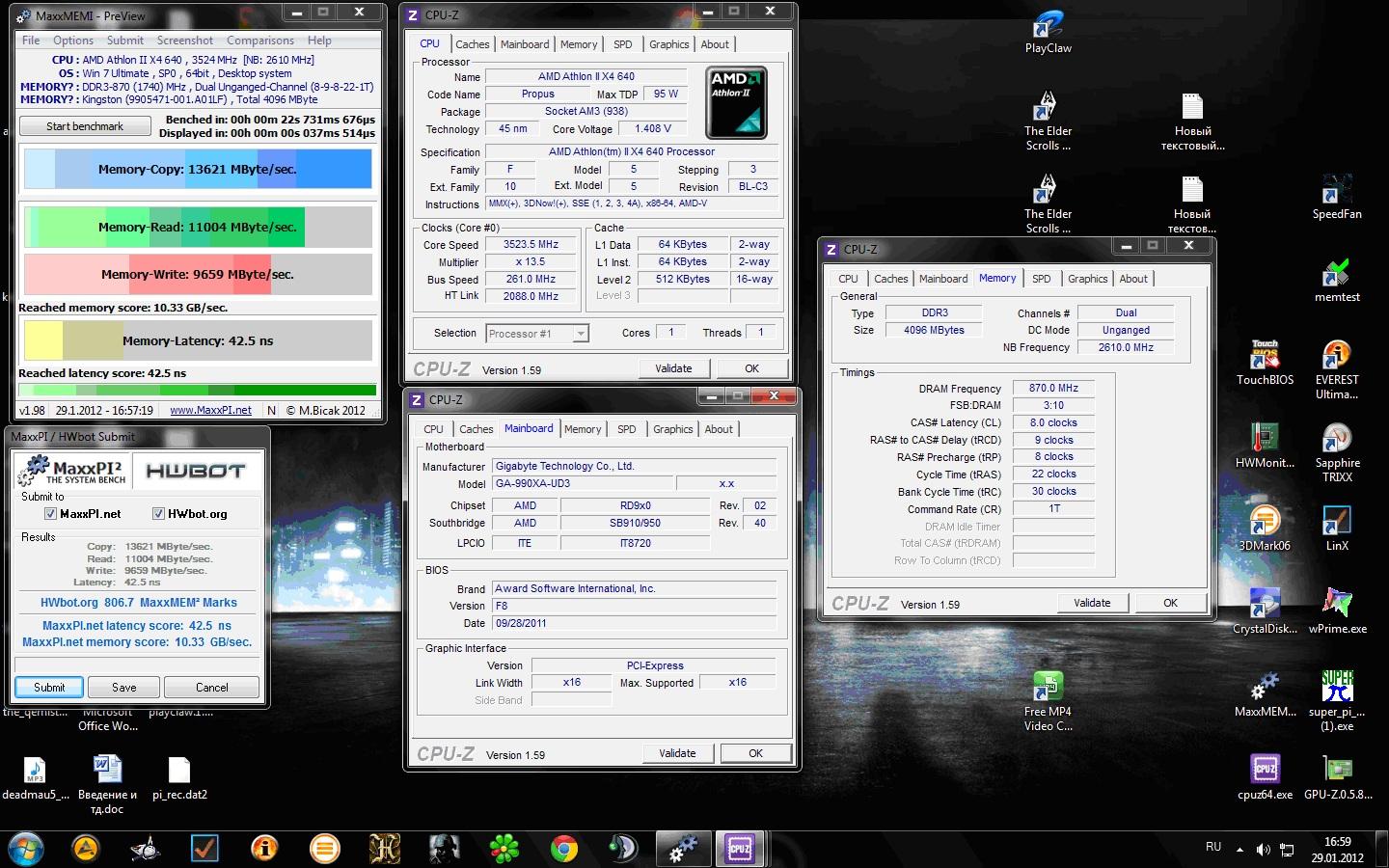1389x868 pixels.
Task: Expand Processor #1 selection dropdown
Action: coord(581,334)
